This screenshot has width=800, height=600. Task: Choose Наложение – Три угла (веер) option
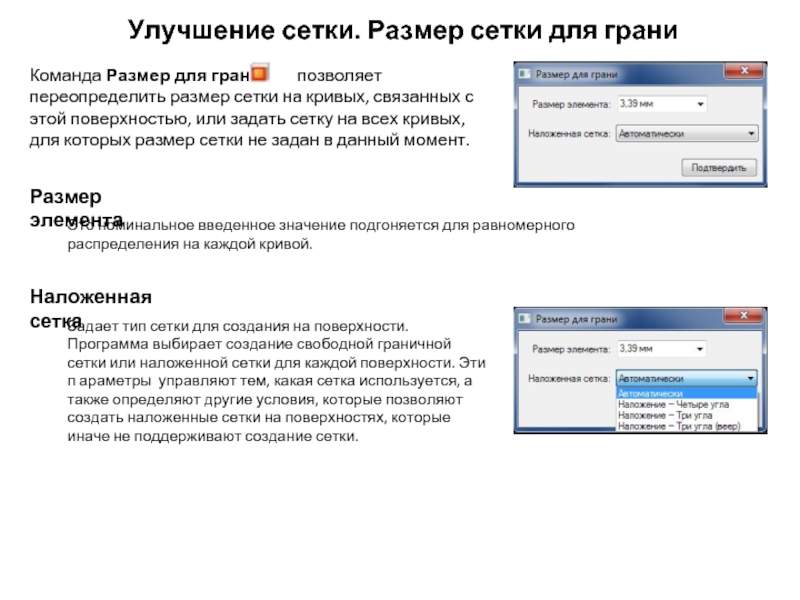tap(687, 426)
